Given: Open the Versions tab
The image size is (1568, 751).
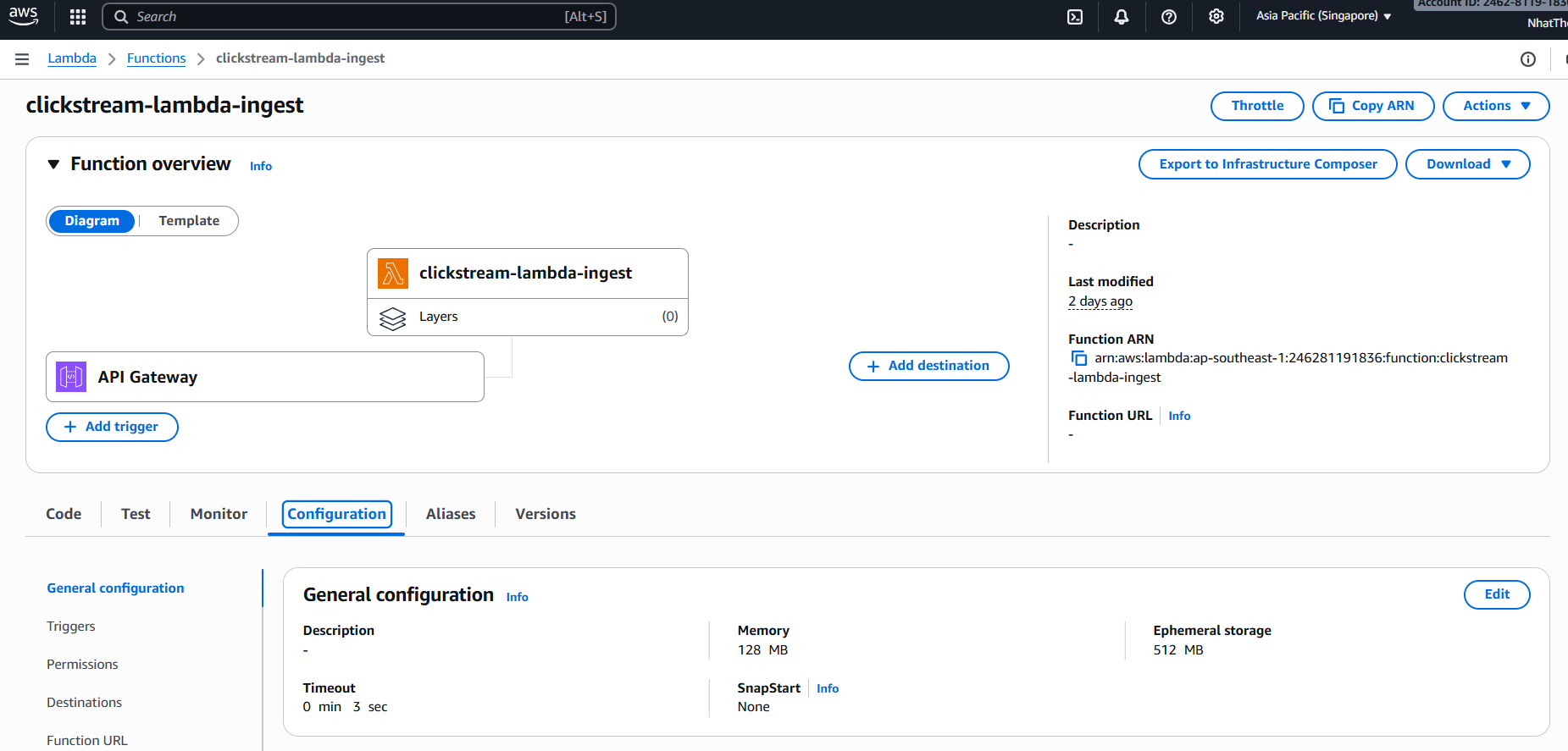Looking at the screenshot, I should pyautogui.click(x=546, y=514).
